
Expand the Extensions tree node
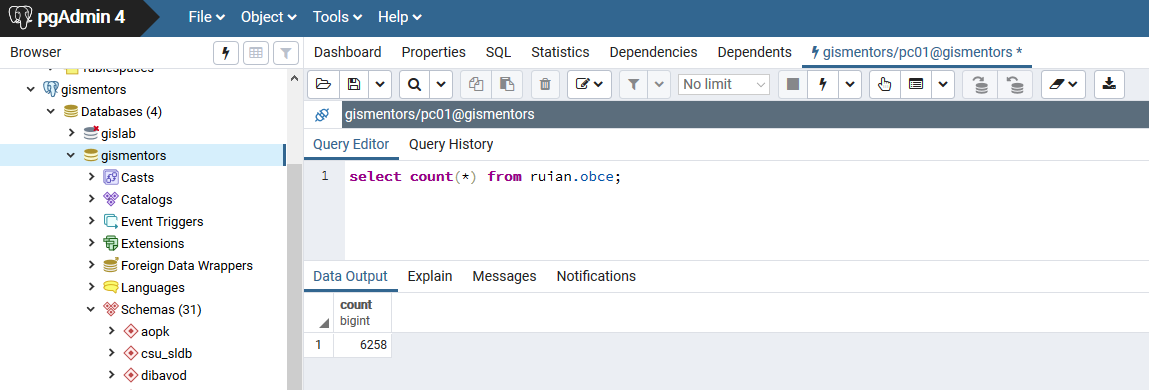tap(91, 243)
